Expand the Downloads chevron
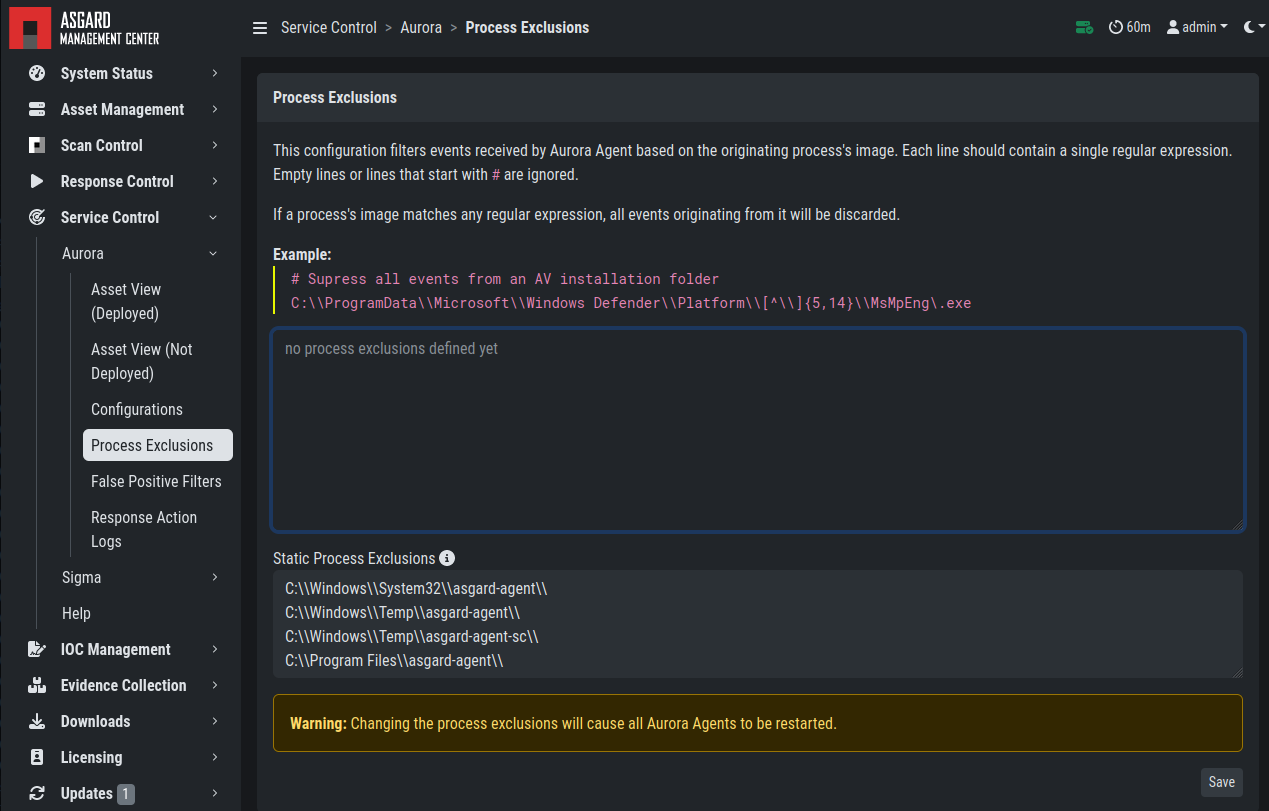The width and height of the screenshot is (1269, 811). [x=214, y=721]
